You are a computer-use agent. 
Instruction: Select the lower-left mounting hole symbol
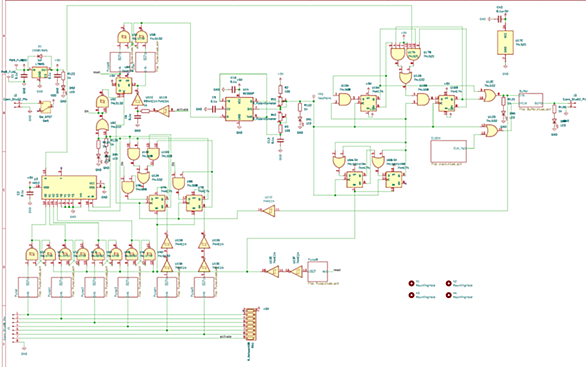click(412, 295)
